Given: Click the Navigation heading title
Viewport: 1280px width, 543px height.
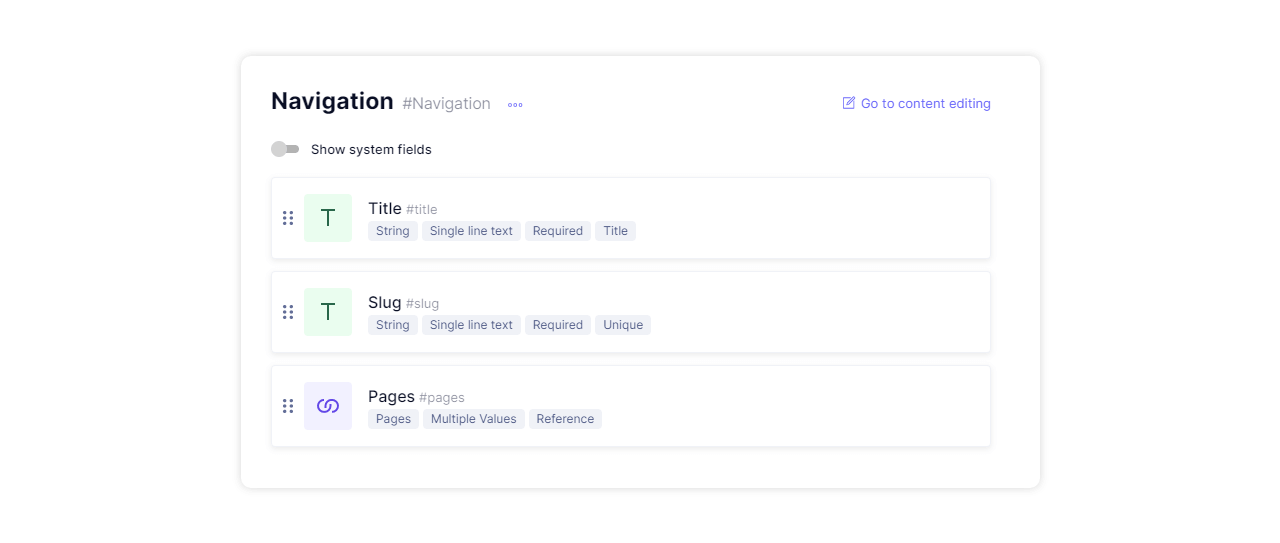Looking at the screenshot, I should pos(332,101).
